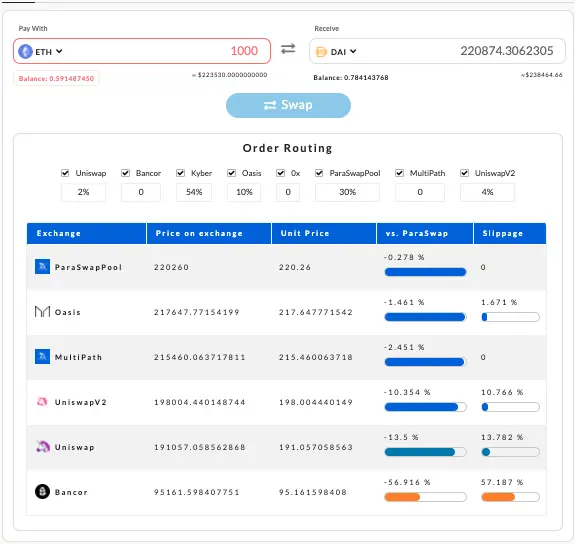
Task: Toggle the MultiPath routing checkbox
Action: (399, 173)
